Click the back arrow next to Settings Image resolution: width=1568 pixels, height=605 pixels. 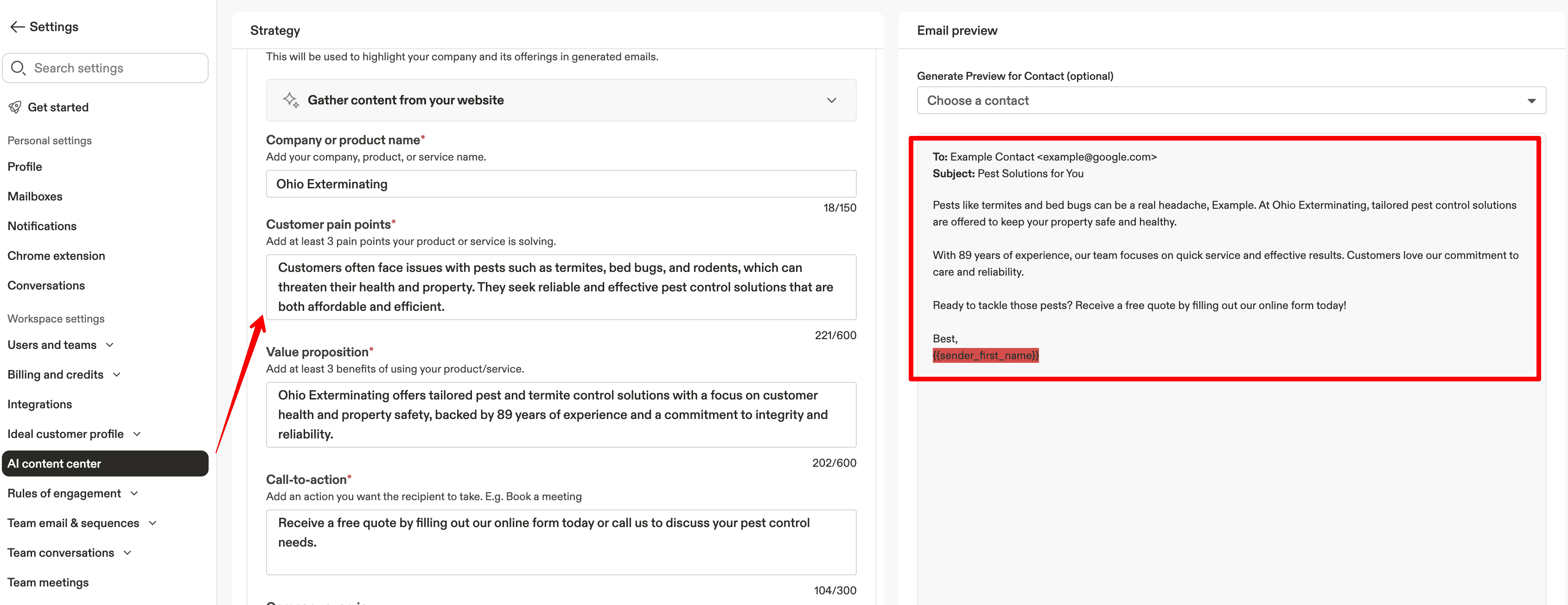[x=17, y=27]
